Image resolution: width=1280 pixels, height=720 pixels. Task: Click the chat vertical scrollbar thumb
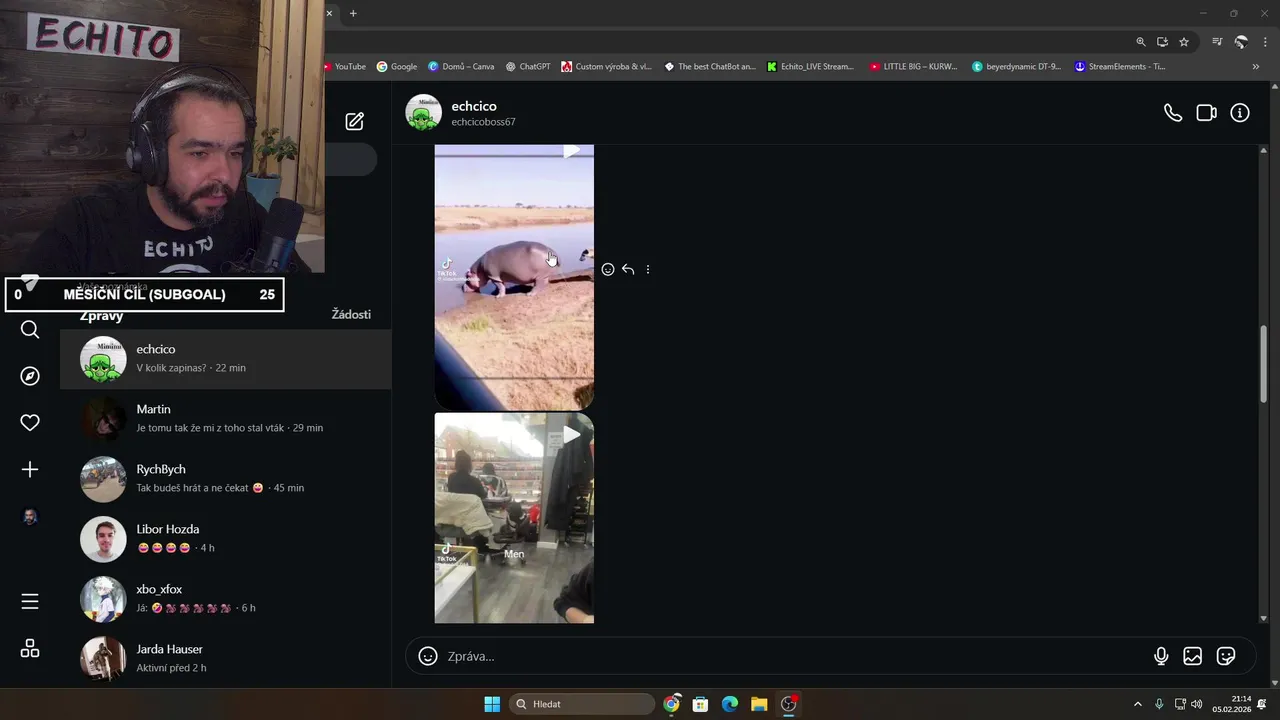click(1263, 364)
